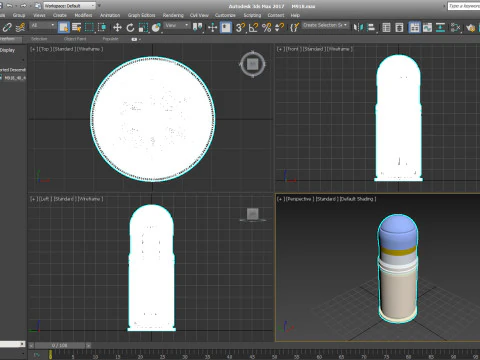This screenshot has height=360, width=480.
Task: Activate the Select and Scale tool
Action: 143,27
